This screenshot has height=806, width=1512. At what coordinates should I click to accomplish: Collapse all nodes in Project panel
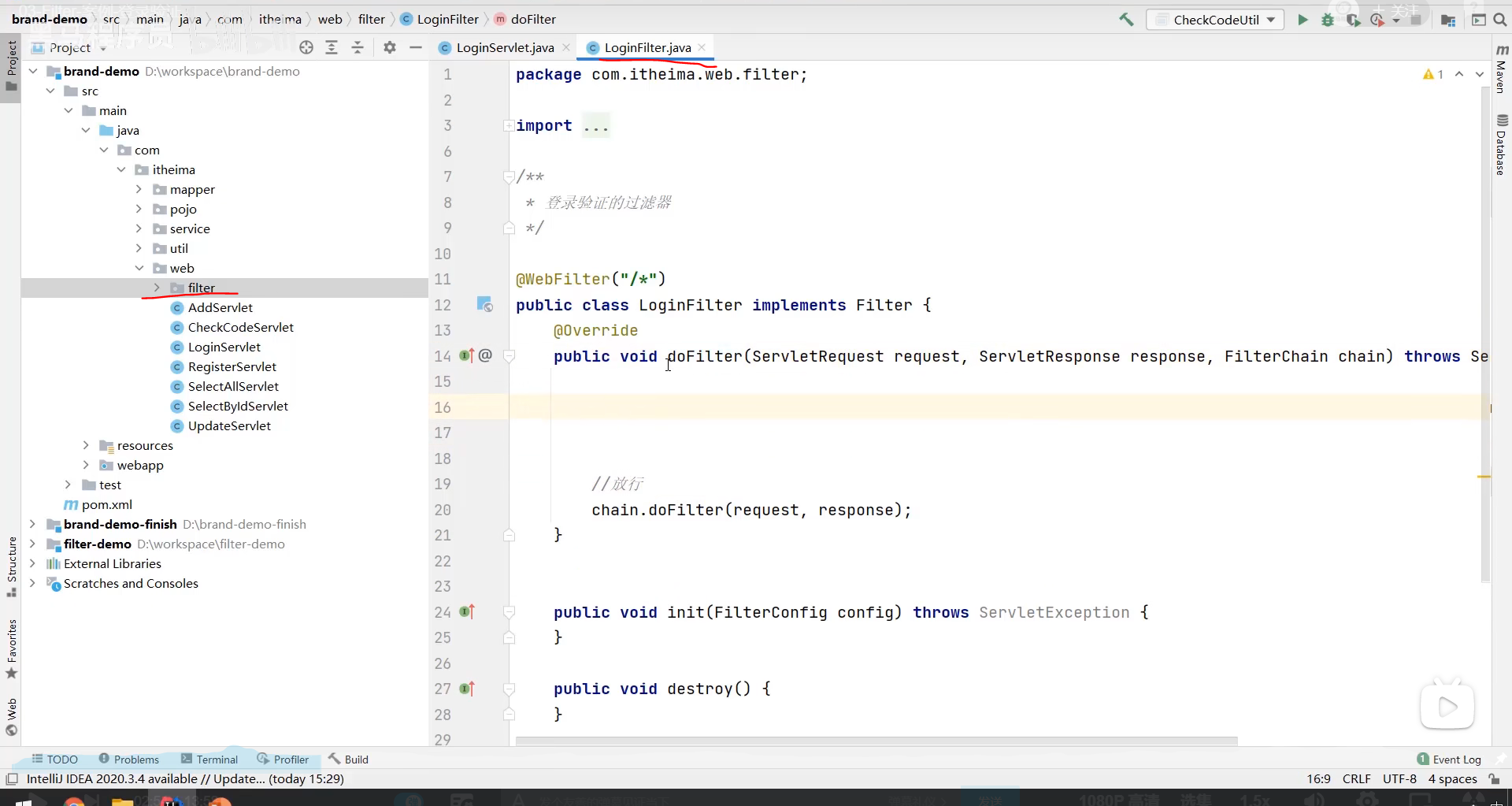click(358, 47)
